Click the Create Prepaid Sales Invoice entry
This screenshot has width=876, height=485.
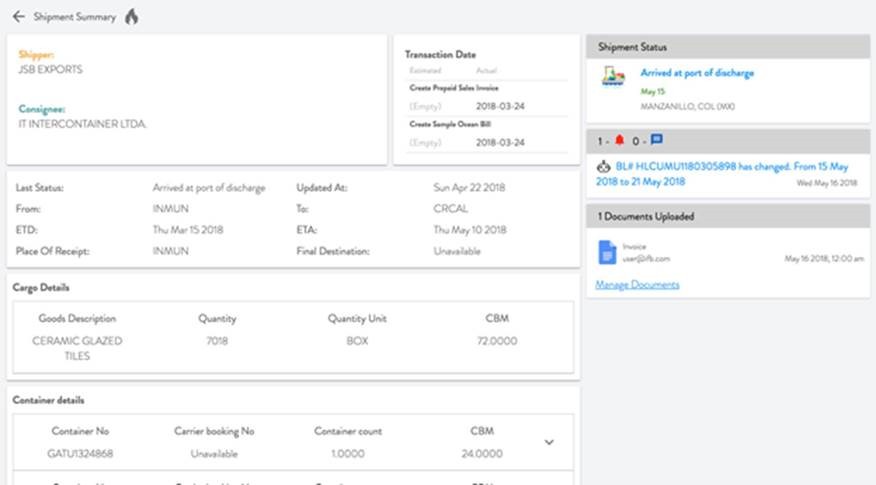(454, 88)
